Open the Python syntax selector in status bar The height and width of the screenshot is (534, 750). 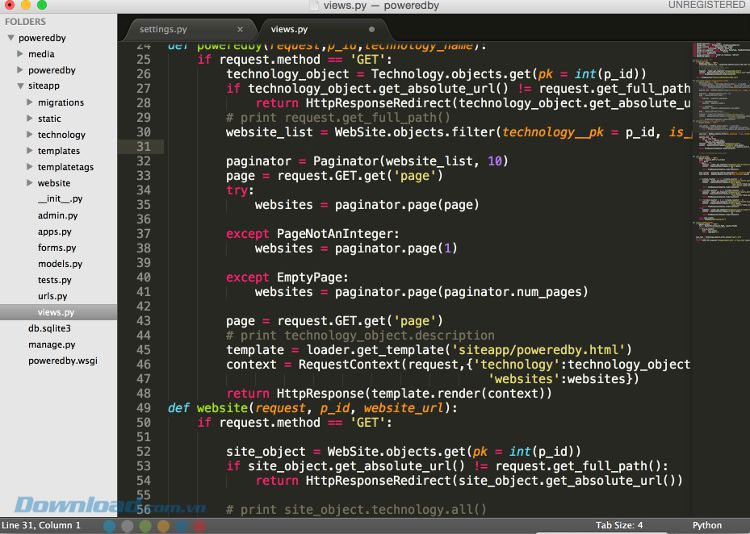[706, 525]
